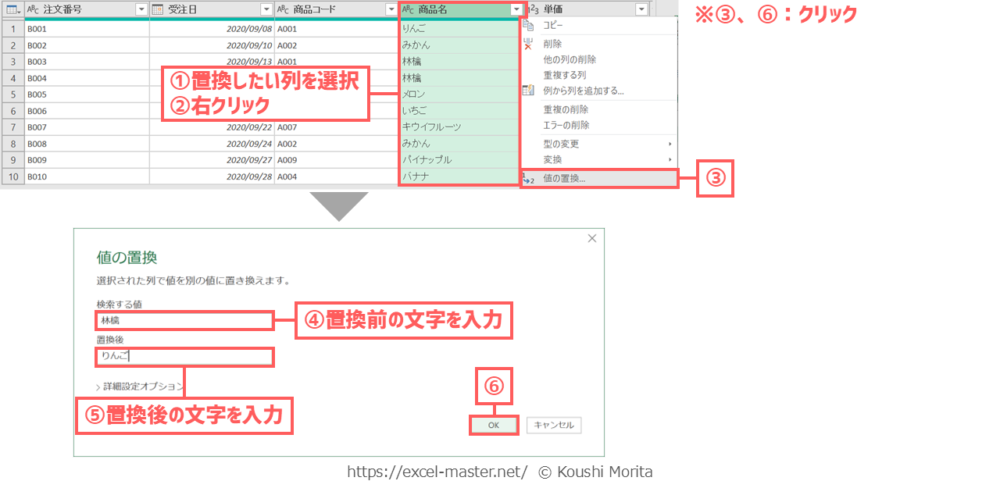Choose 重複の削除 from the context menu

coord(565,109)
